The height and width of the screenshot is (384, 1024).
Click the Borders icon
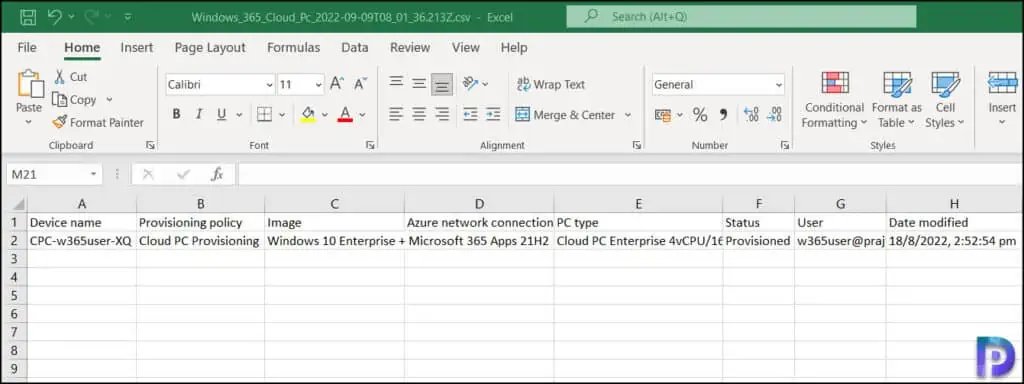click(x=264, y=115)
